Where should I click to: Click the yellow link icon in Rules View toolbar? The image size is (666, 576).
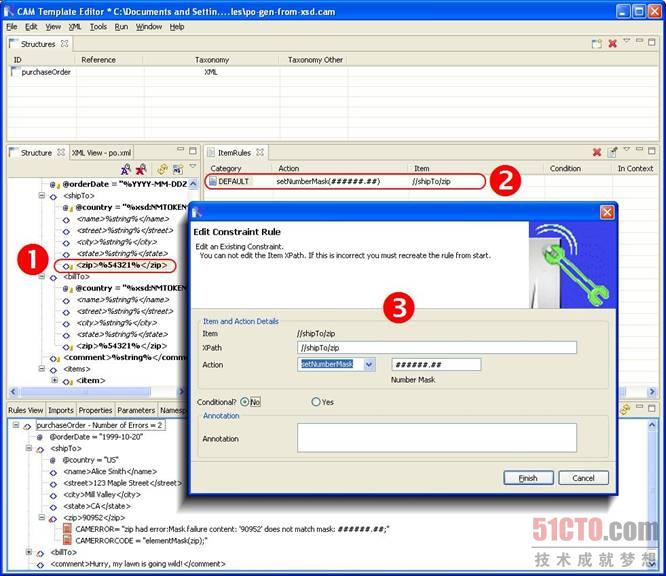pyautogui.click(x=625, y=409)
